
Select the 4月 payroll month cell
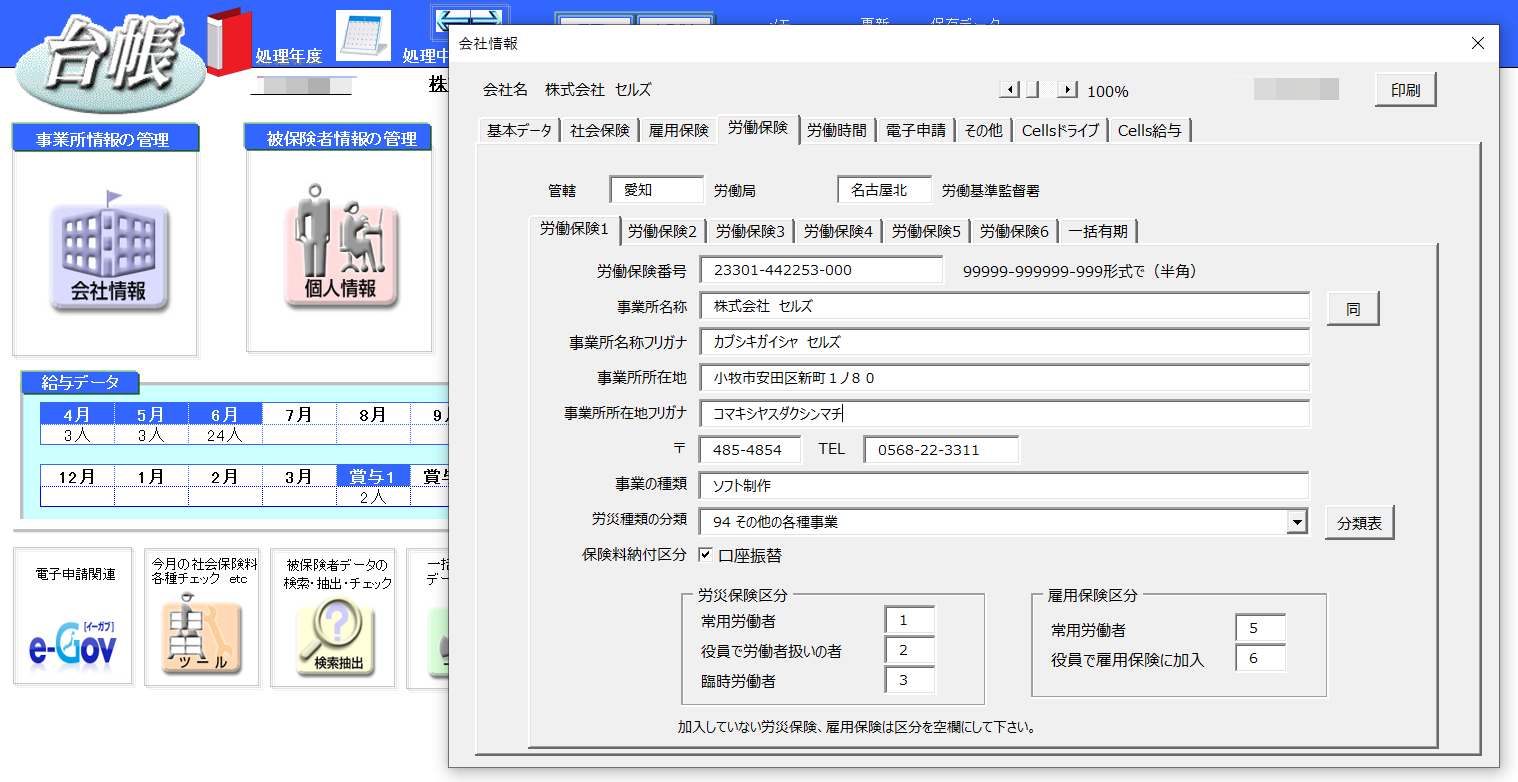[77, 414]
